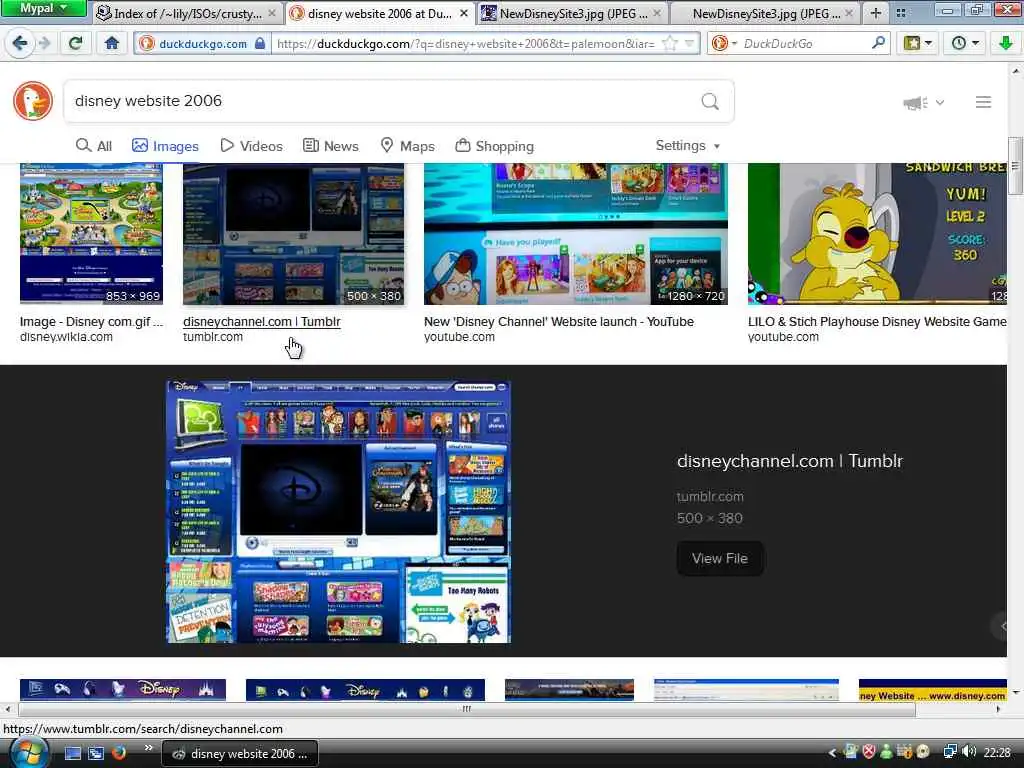Click the DuckDuckGo logo
Screen dimensions: 1024x768
coord(33,101)
